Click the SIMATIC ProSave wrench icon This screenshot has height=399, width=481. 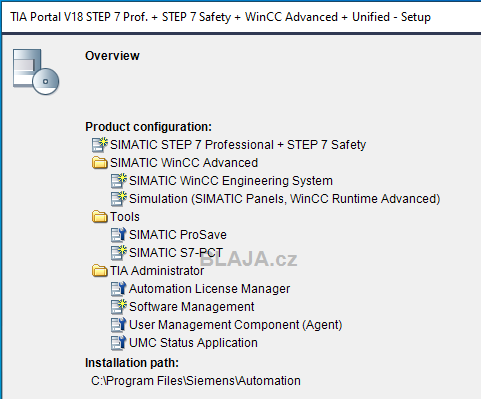coord(119,235)
